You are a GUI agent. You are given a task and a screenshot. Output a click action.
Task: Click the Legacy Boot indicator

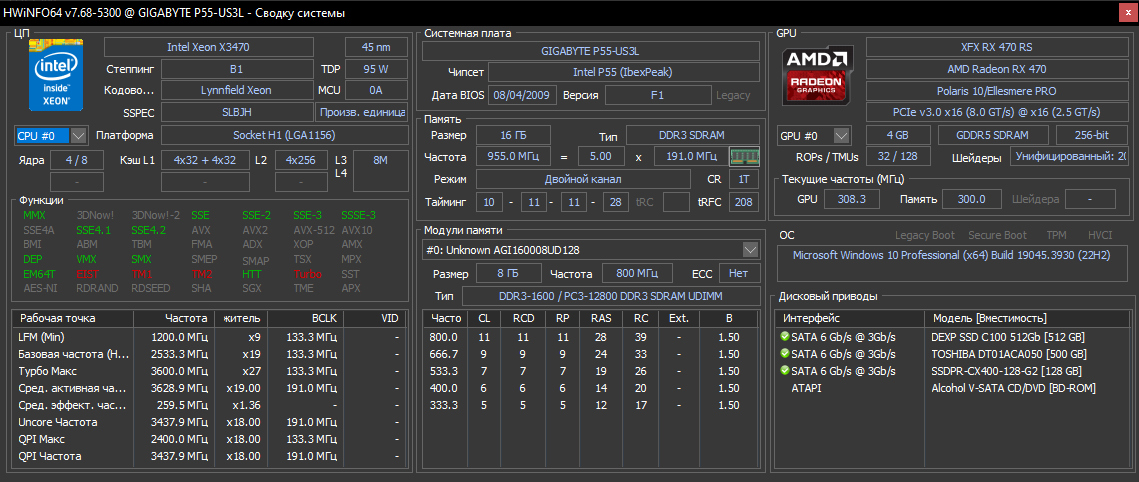coord(925,235)
